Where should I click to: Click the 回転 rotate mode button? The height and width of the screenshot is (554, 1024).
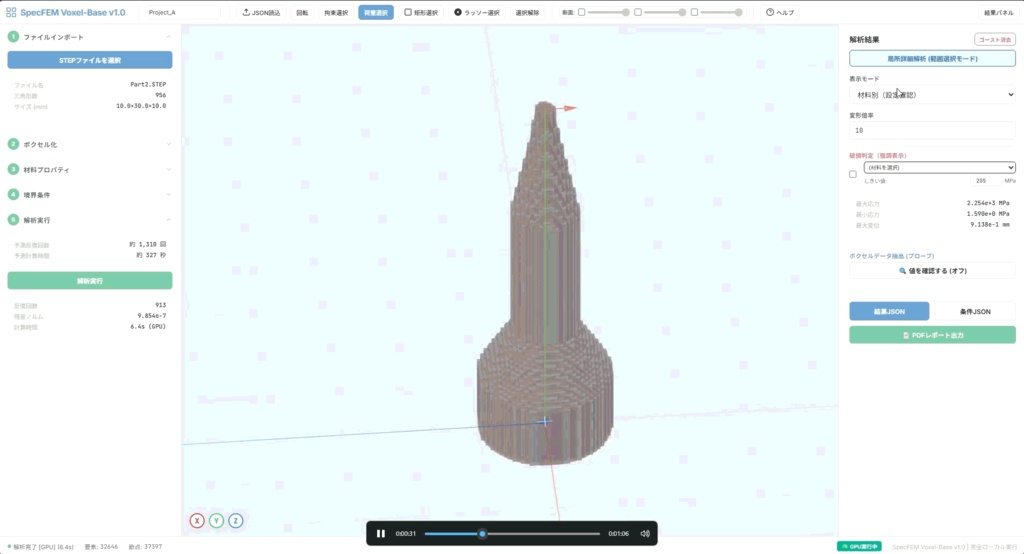tap(302, 12)
